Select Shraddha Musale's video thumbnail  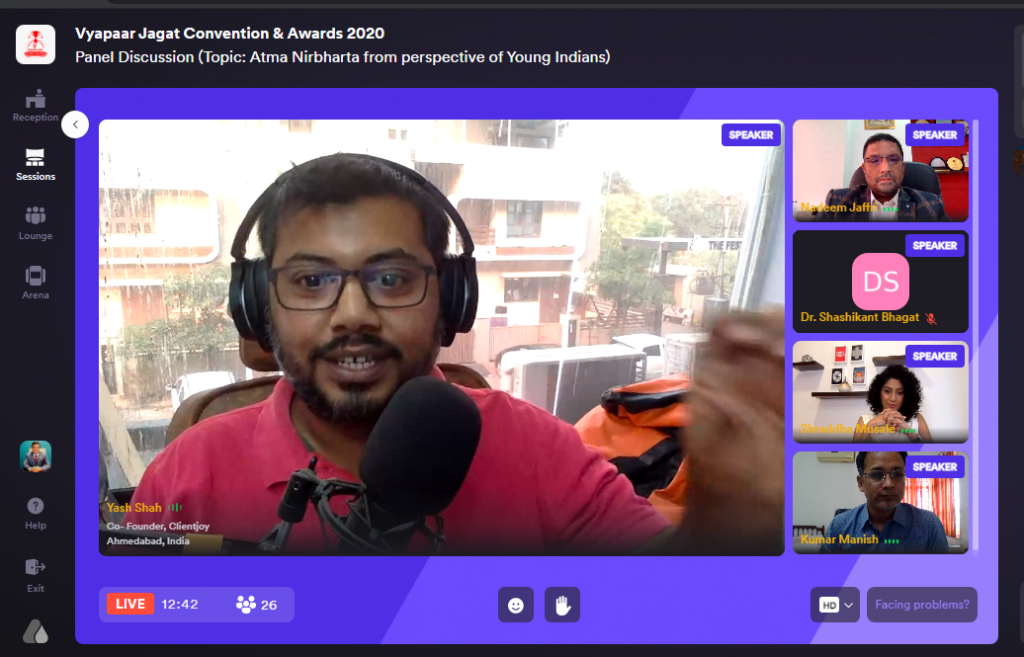[880, 392]
